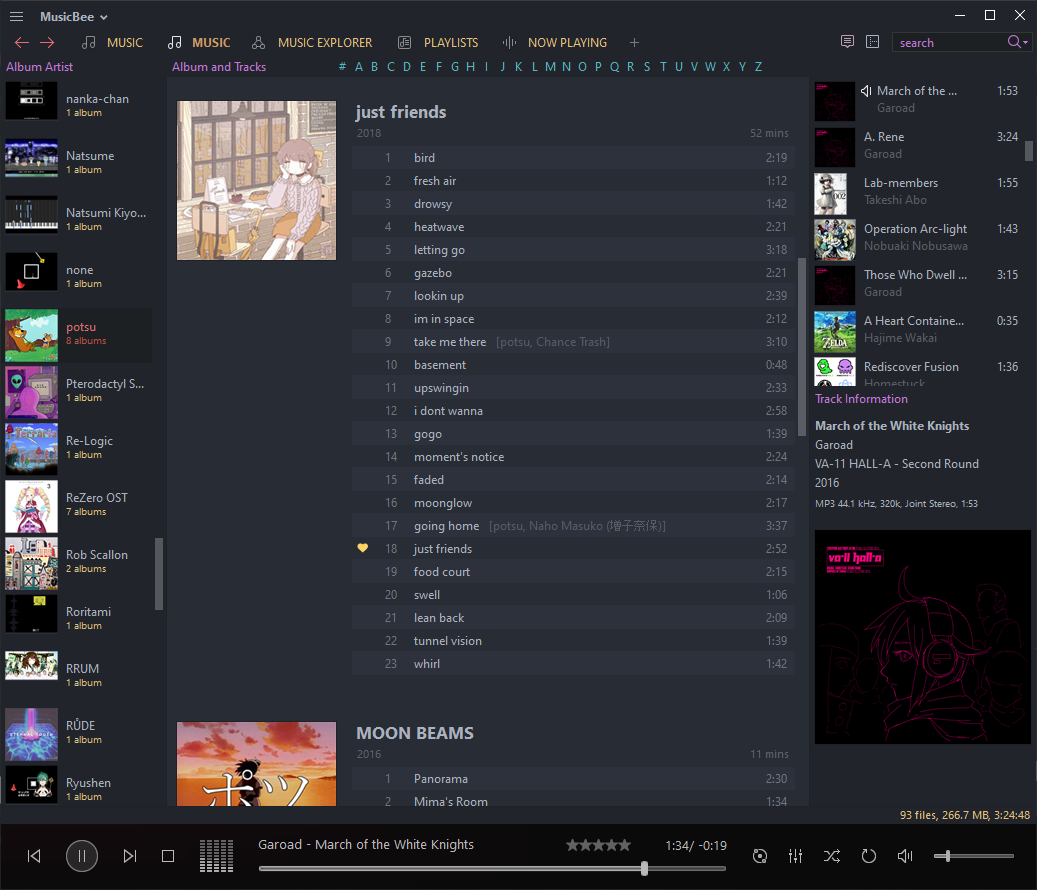
Task: Open the Album Artist panel header menu
Action: 40,67
